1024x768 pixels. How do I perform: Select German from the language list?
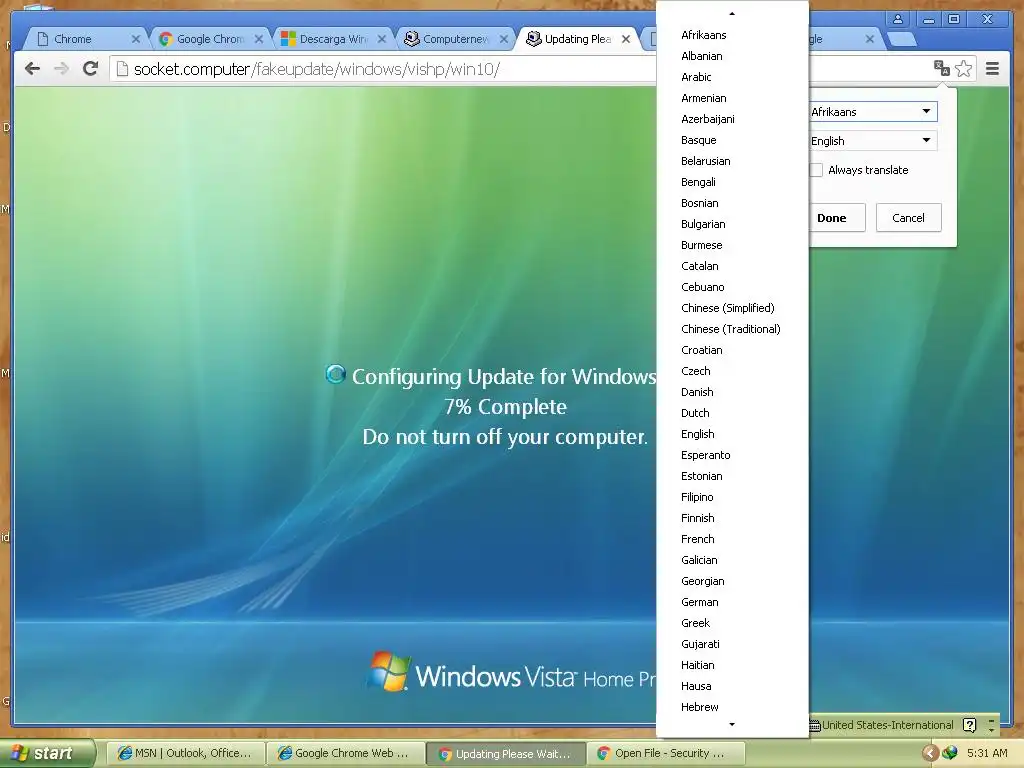(x=732, y=602)
